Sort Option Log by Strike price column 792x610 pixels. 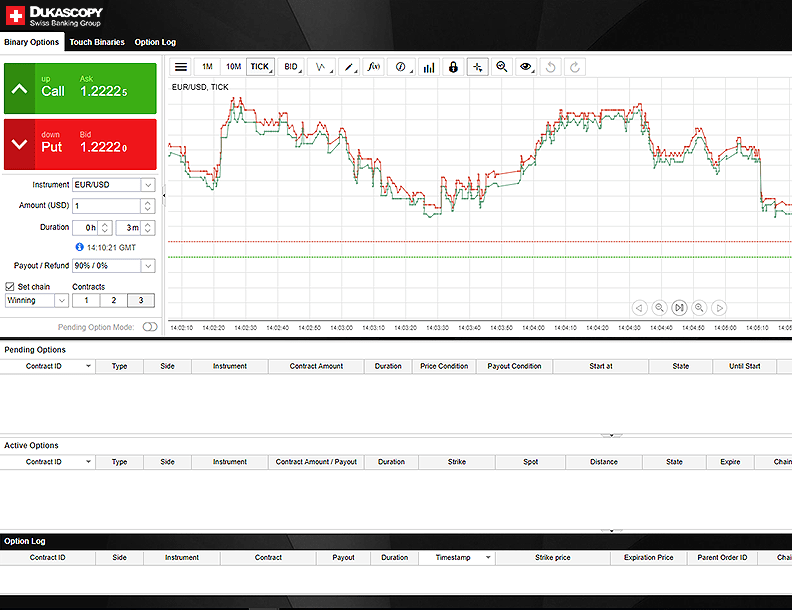click(x=553, y=557)
